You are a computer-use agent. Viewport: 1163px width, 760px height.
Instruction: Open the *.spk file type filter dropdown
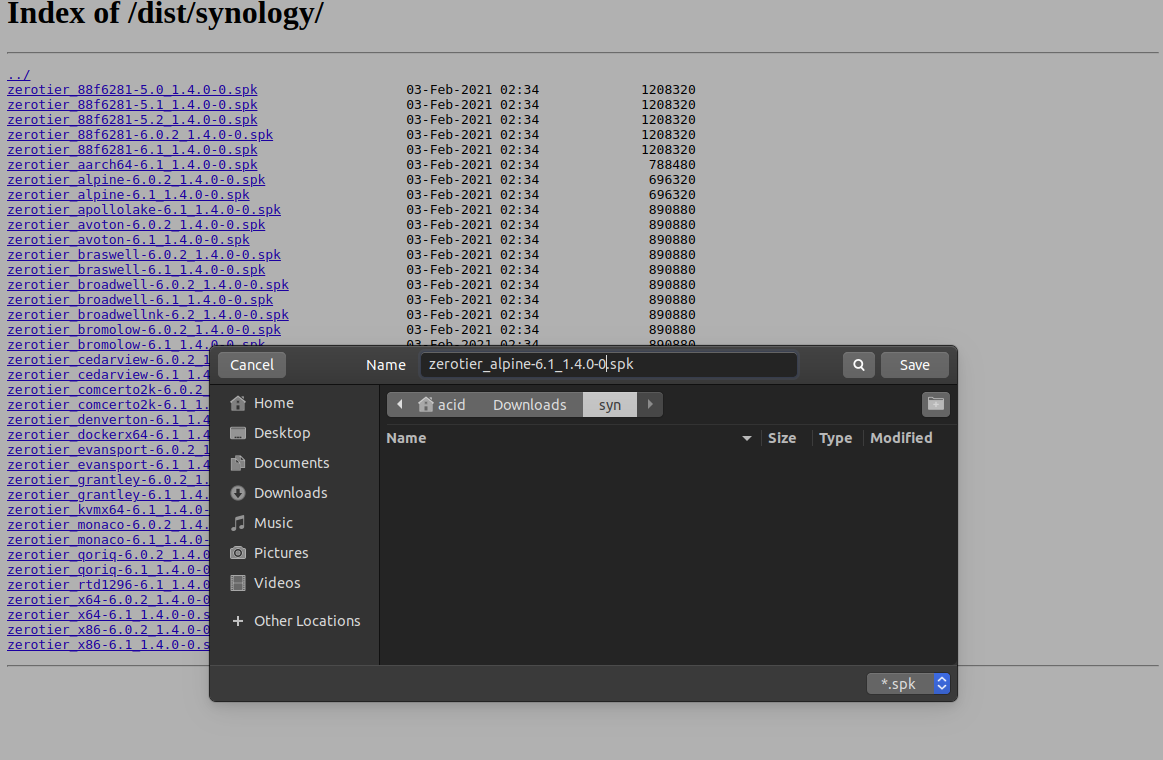click(908, 684)
